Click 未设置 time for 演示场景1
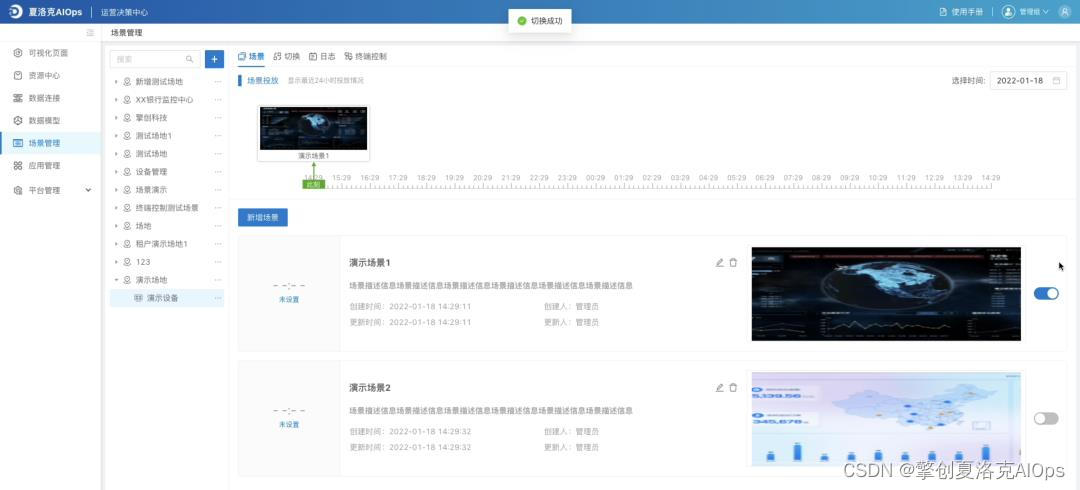The width and height of the screenshot is (1080, 490). 289,300
